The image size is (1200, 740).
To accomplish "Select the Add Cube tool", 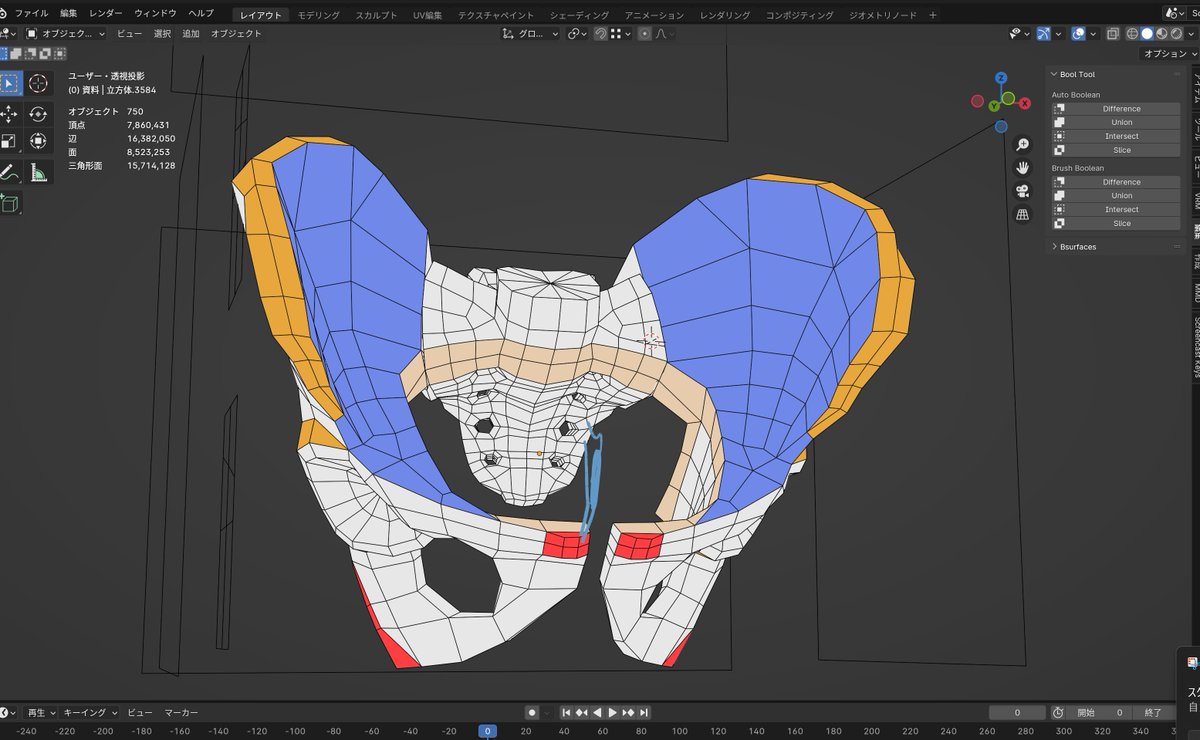I will click(10, 203).
